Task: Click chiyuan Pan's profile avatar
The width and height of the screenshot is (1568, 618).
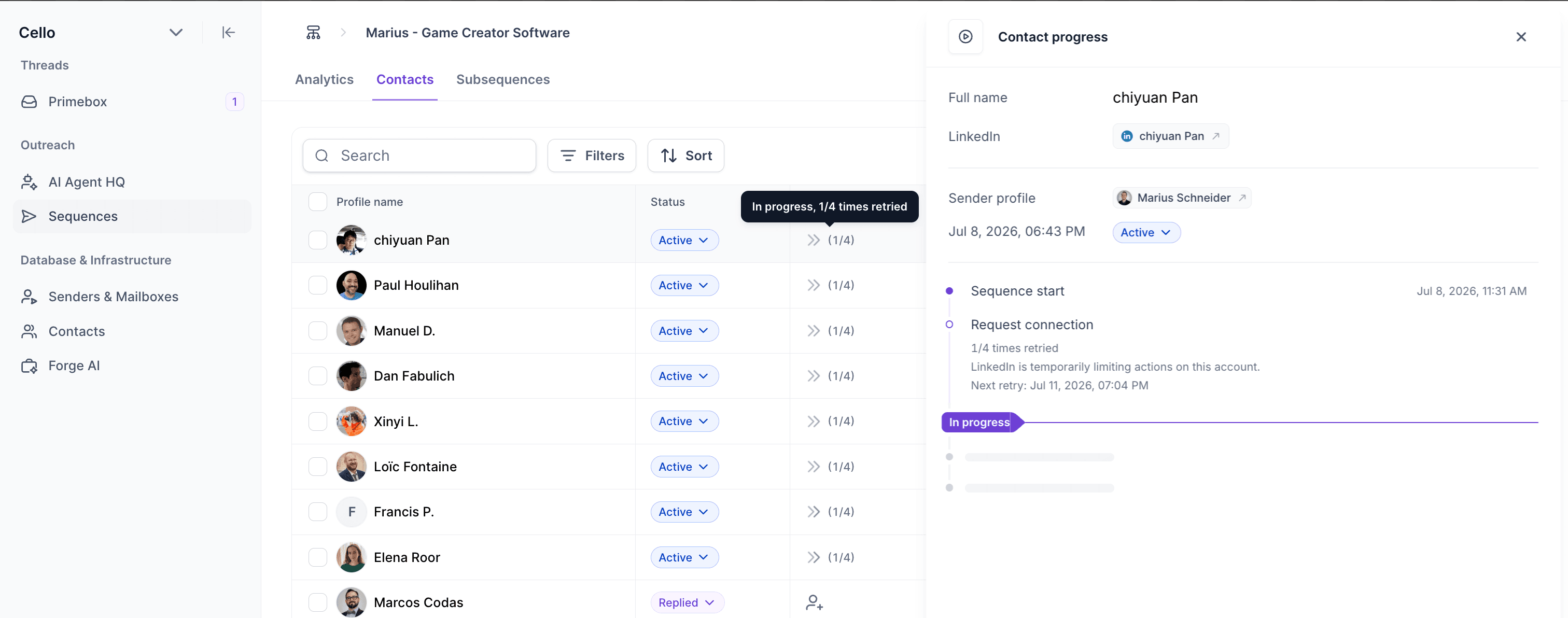Action: (x=351, y=240)
